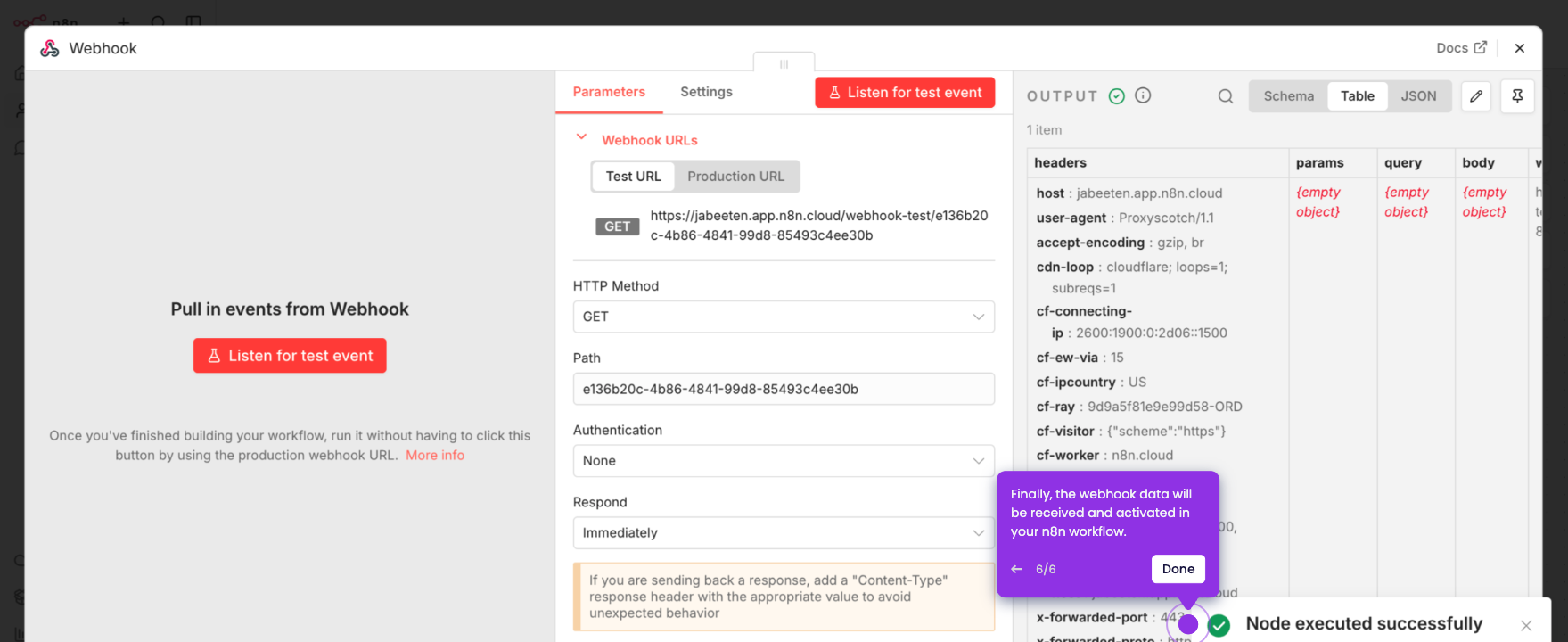Screen dimensions: 1568x642
Task: Click the user-agent Proxyscotch/1.1 row
Action: [x=1125, y=218]
